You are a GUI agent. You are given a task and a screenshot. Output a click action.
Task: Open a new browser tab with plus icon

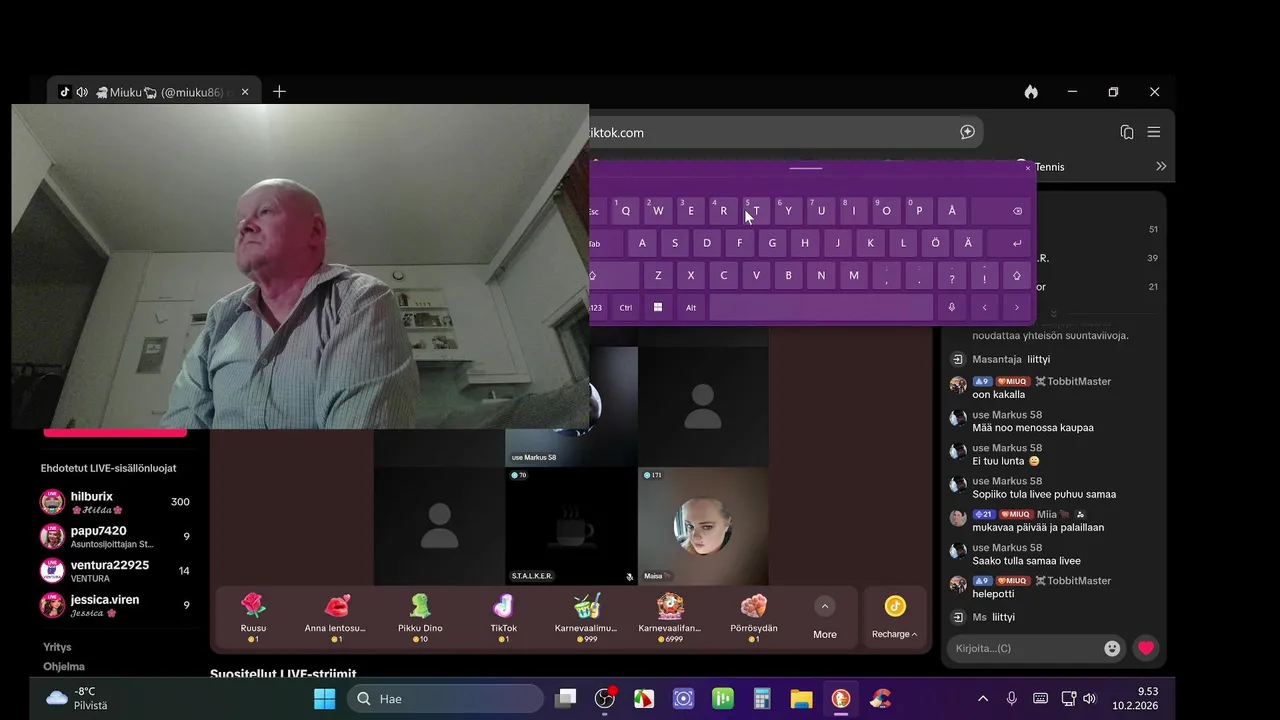point(279,92)
